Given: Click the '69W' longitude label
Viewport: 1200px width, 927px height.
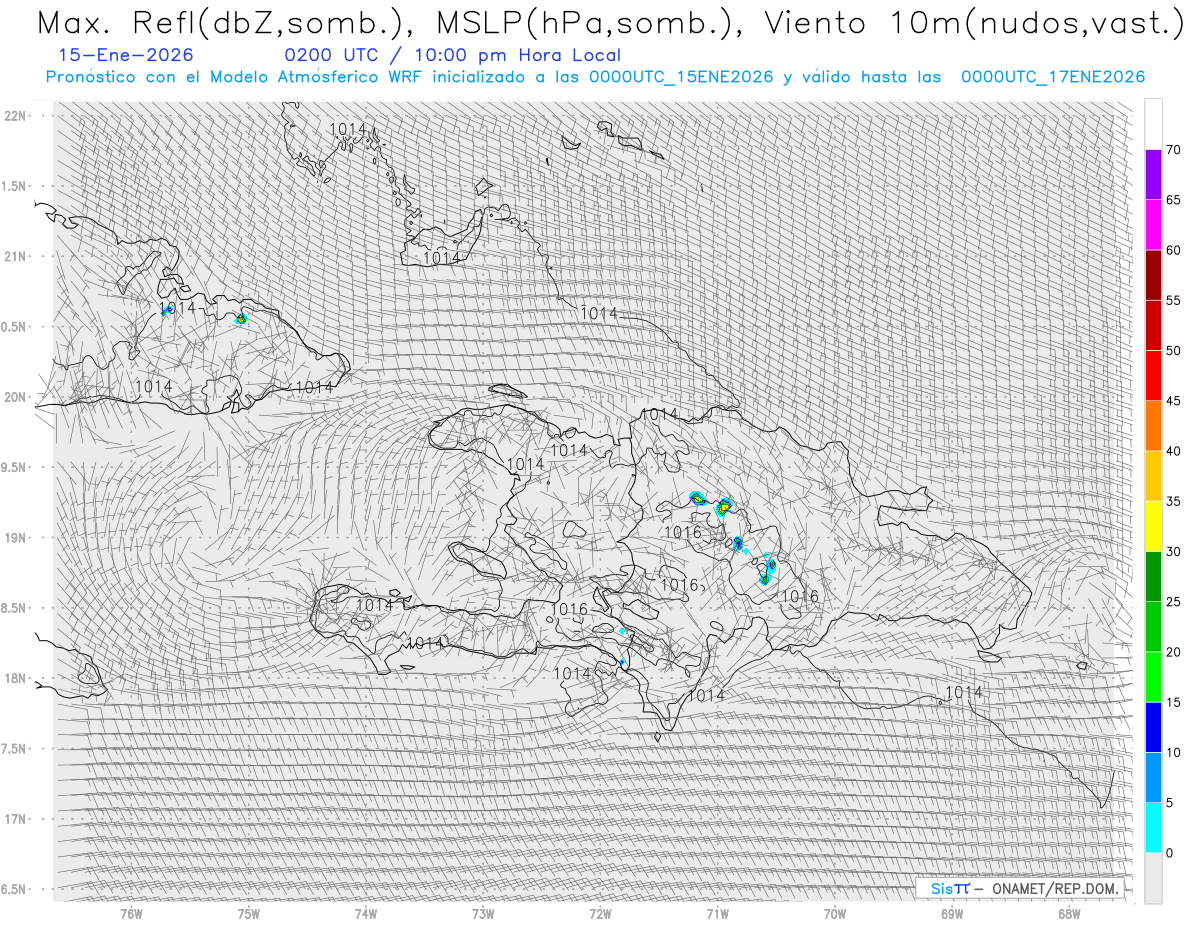Looking at the screenshot, I should (952, 913).
